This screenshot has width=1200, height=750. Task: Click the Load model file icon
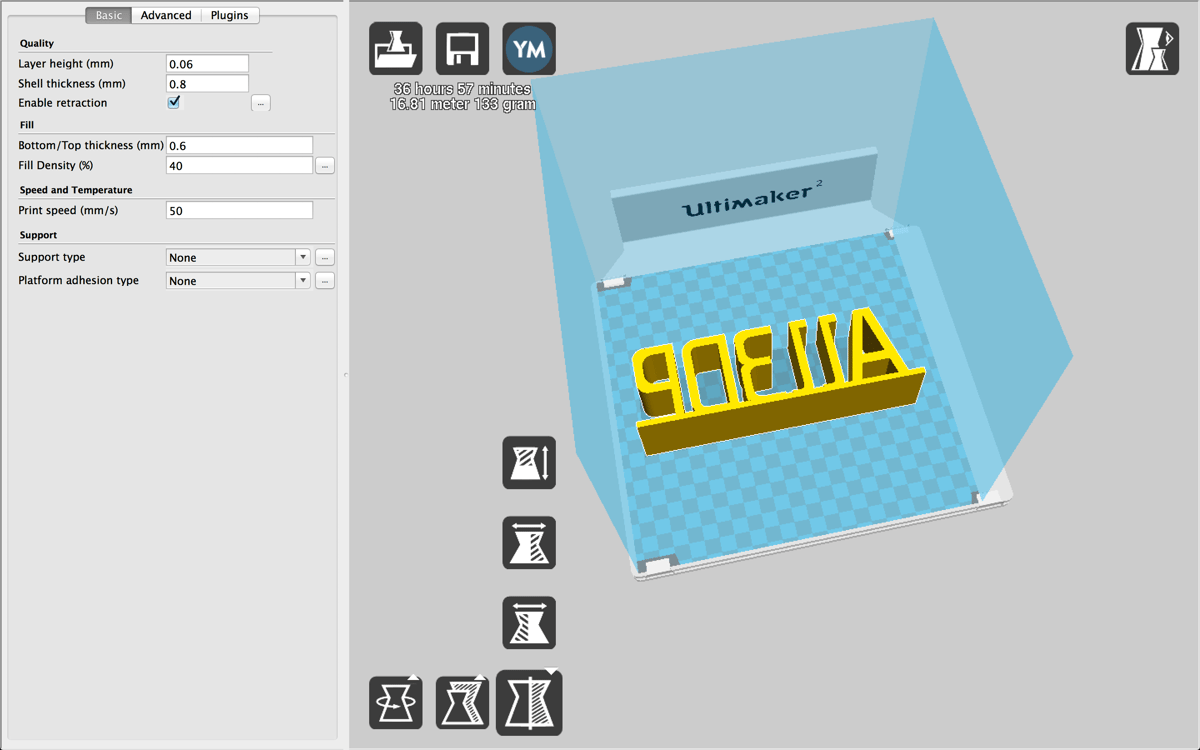395,48
